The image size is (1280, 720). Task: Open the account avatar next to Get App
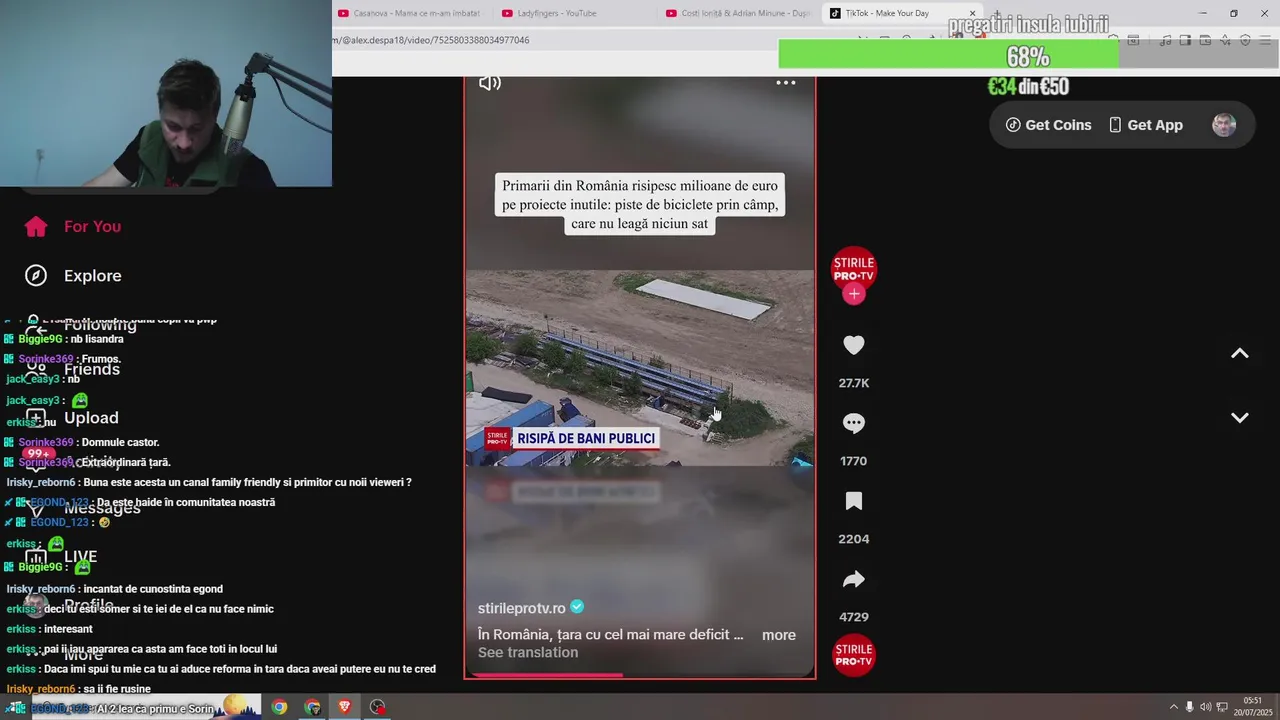tap(1224, 125)
